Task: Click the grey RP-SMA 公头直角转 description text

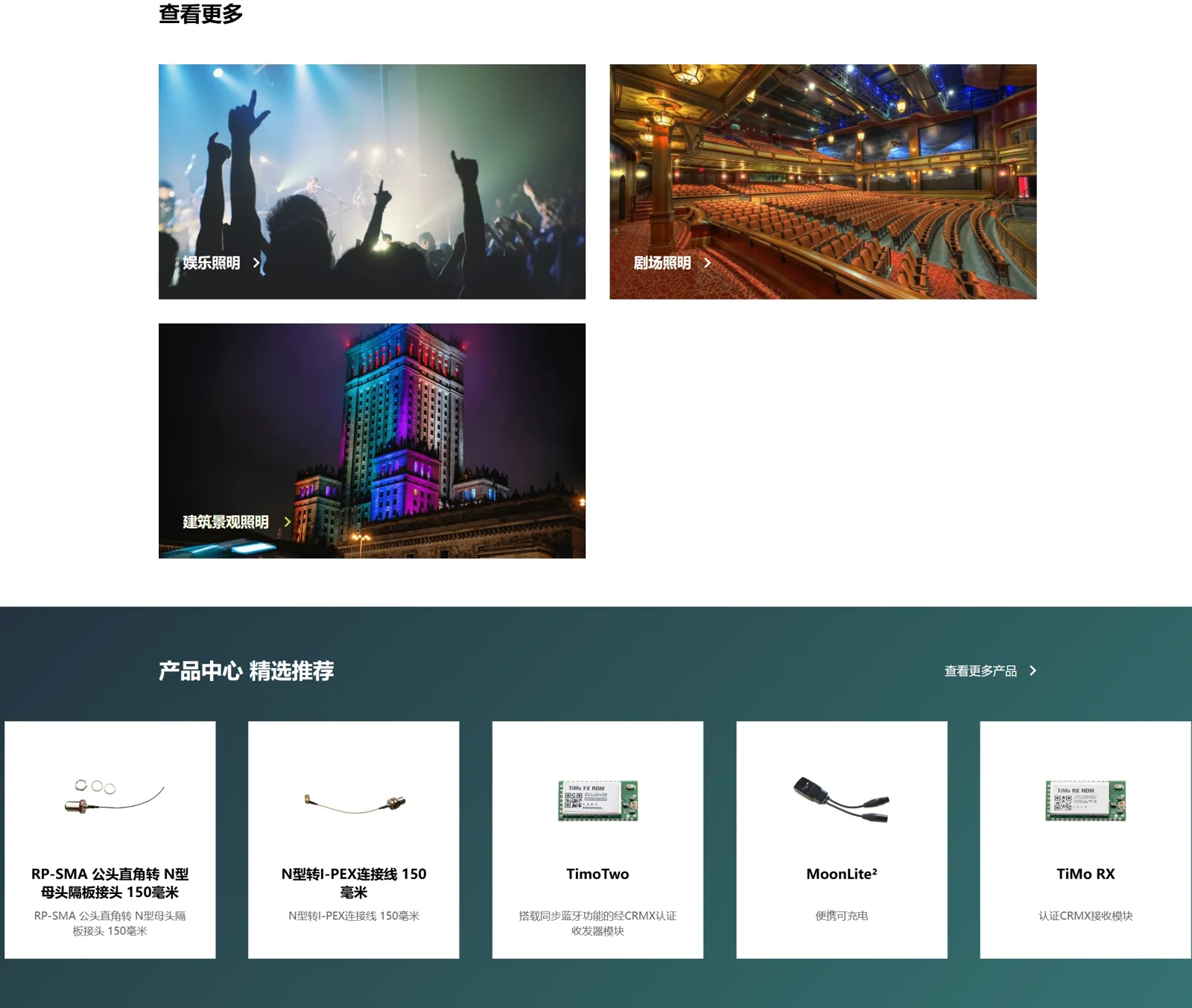Action: (x=110, y=923)
